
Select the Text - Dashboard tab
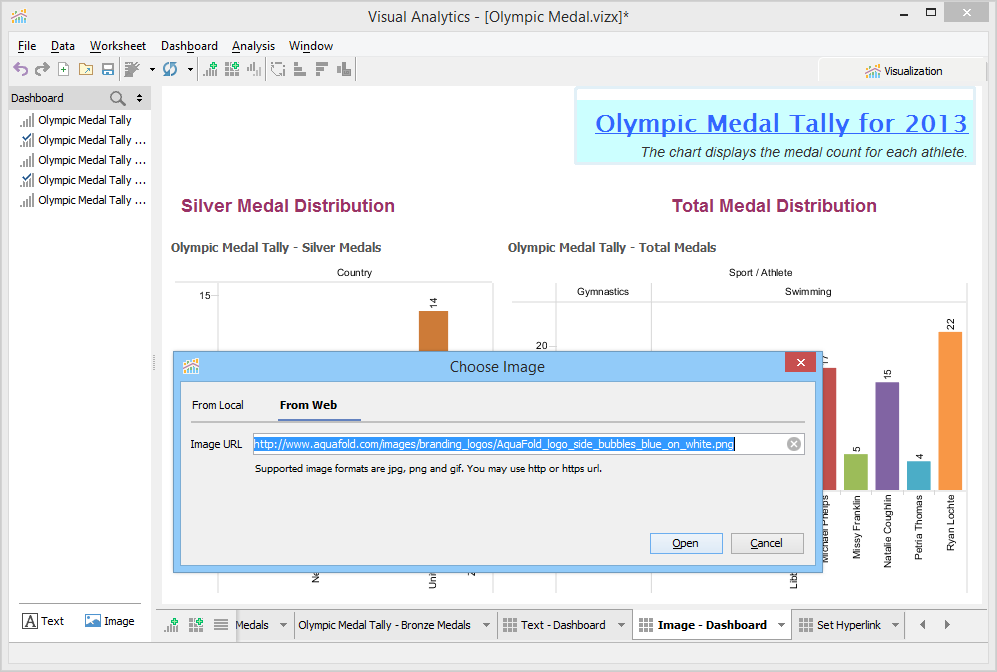tap(563, 625)
